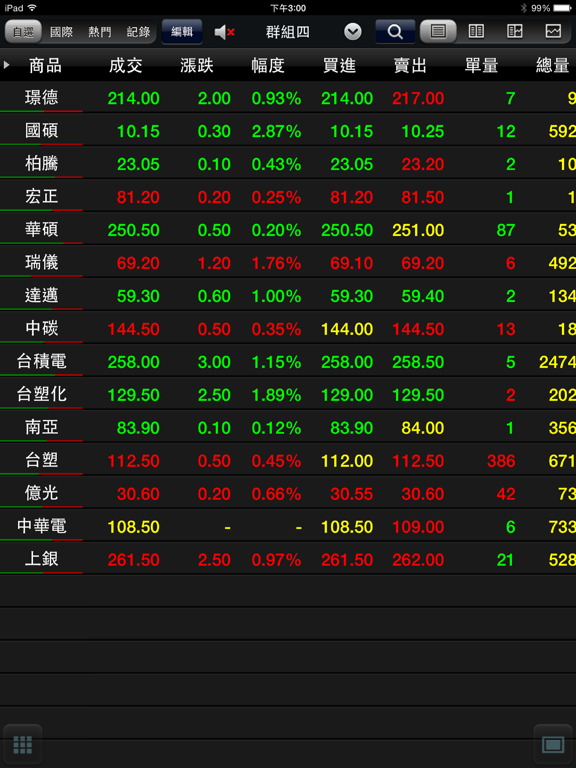Select the 自選 tab
576x768 pixels.
coord(24,32)
